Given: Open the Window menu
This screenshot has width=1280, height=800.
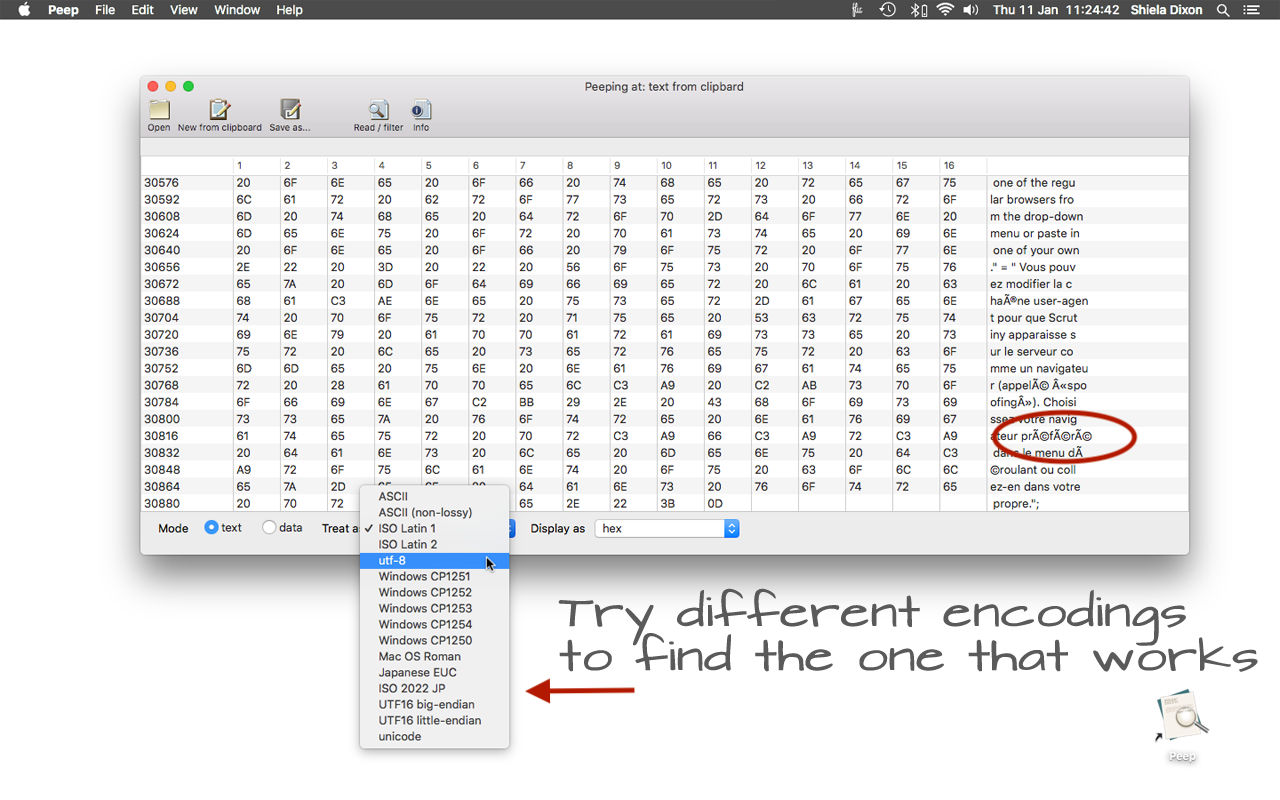Looking at the screenshot, I should (238, 10).
